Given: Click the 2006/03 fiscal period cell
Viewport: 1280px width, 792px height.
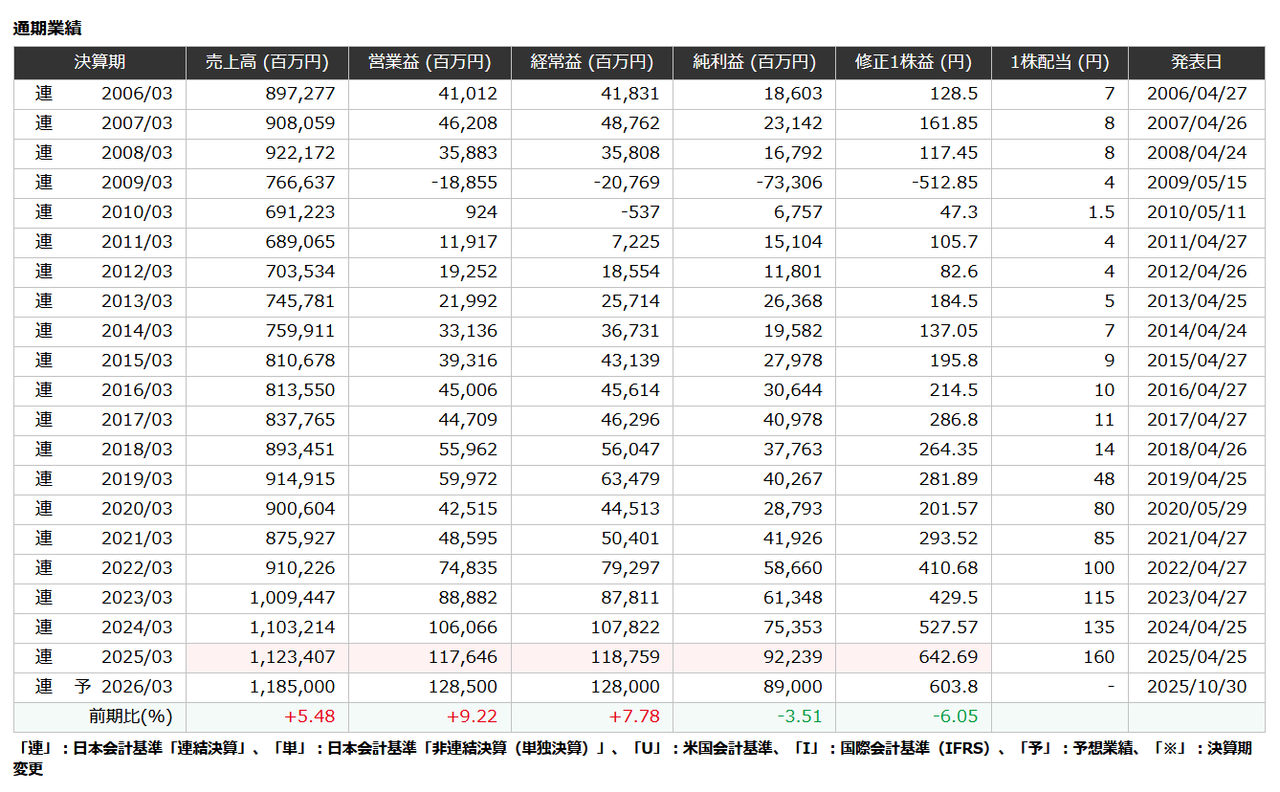Looking at the screenshot, I should (136, 94).
